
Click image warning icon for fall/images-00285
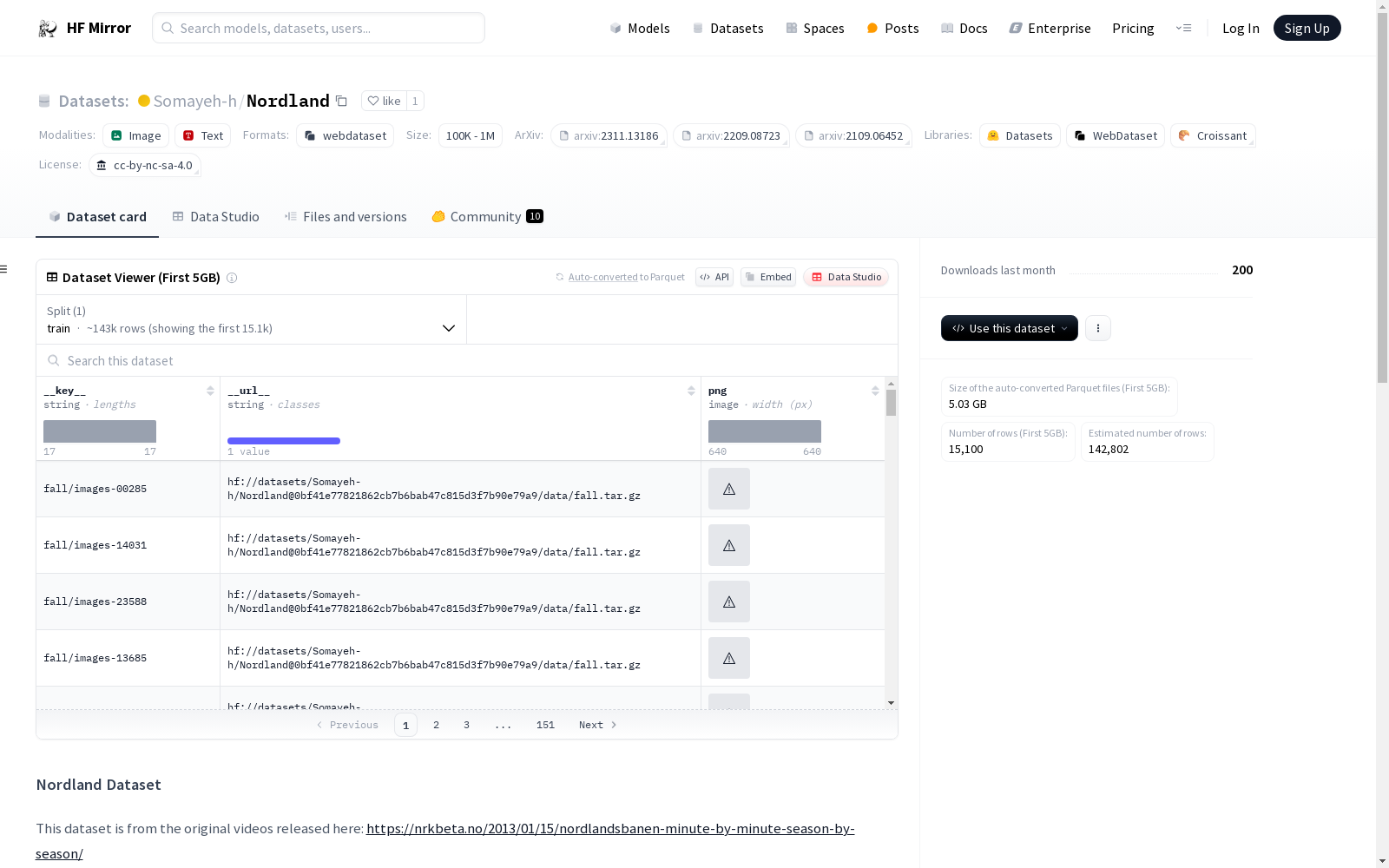(729, 489)
